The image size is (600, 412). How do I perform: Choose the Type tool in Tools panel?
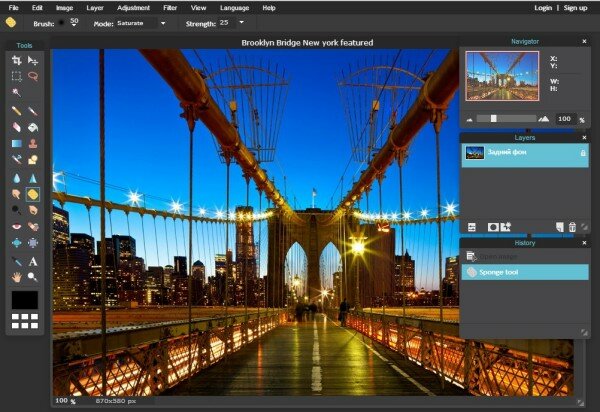[33, 261]
